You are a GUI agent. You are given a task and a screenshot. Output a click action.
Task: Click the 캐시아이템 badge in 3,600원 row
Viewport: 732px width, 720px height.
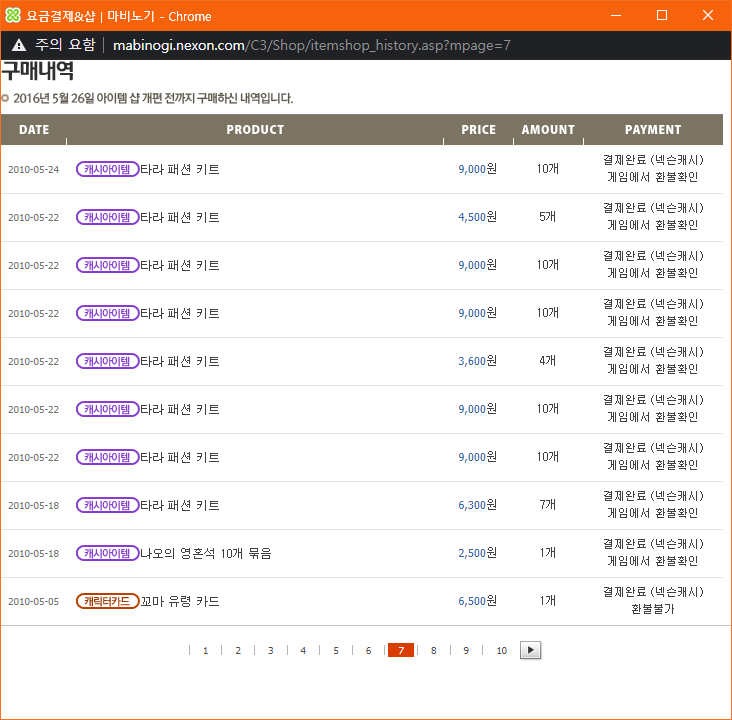point(107,361)
